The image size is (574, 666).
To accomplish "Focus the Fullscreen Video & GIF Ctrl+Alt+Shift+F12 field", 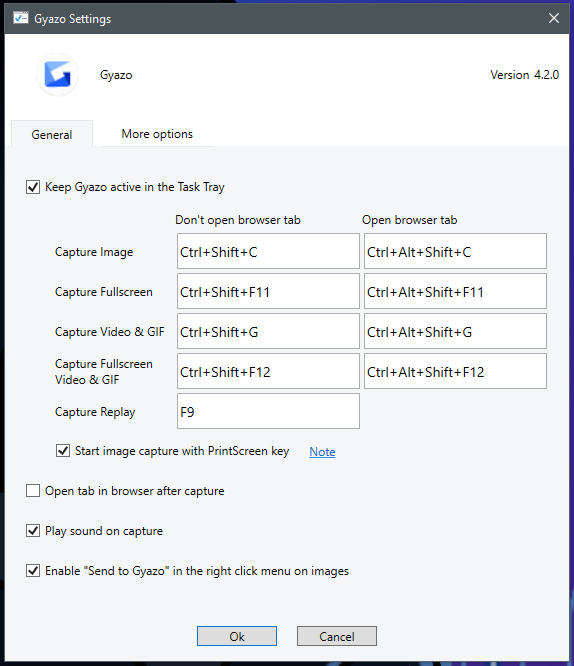I will pos(455,371).
